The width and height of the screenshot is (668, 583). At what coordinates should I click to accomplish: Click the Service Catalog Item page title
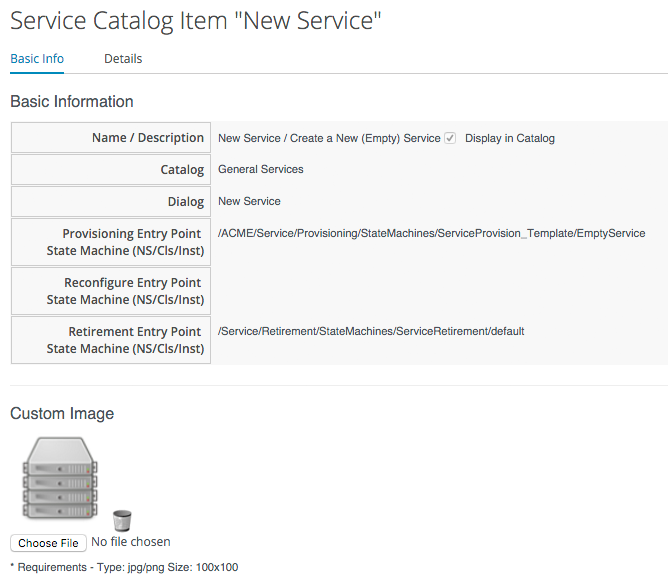(196, 20)
